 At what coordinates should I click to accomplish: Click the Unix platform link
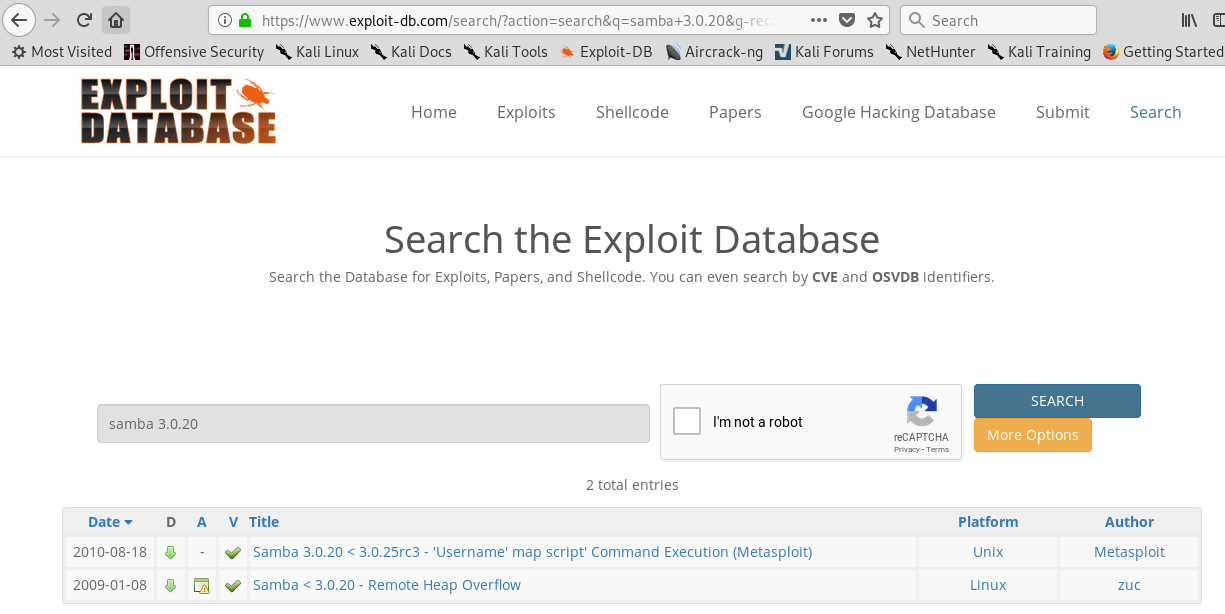pyautogui.click(x=988, y=552)
